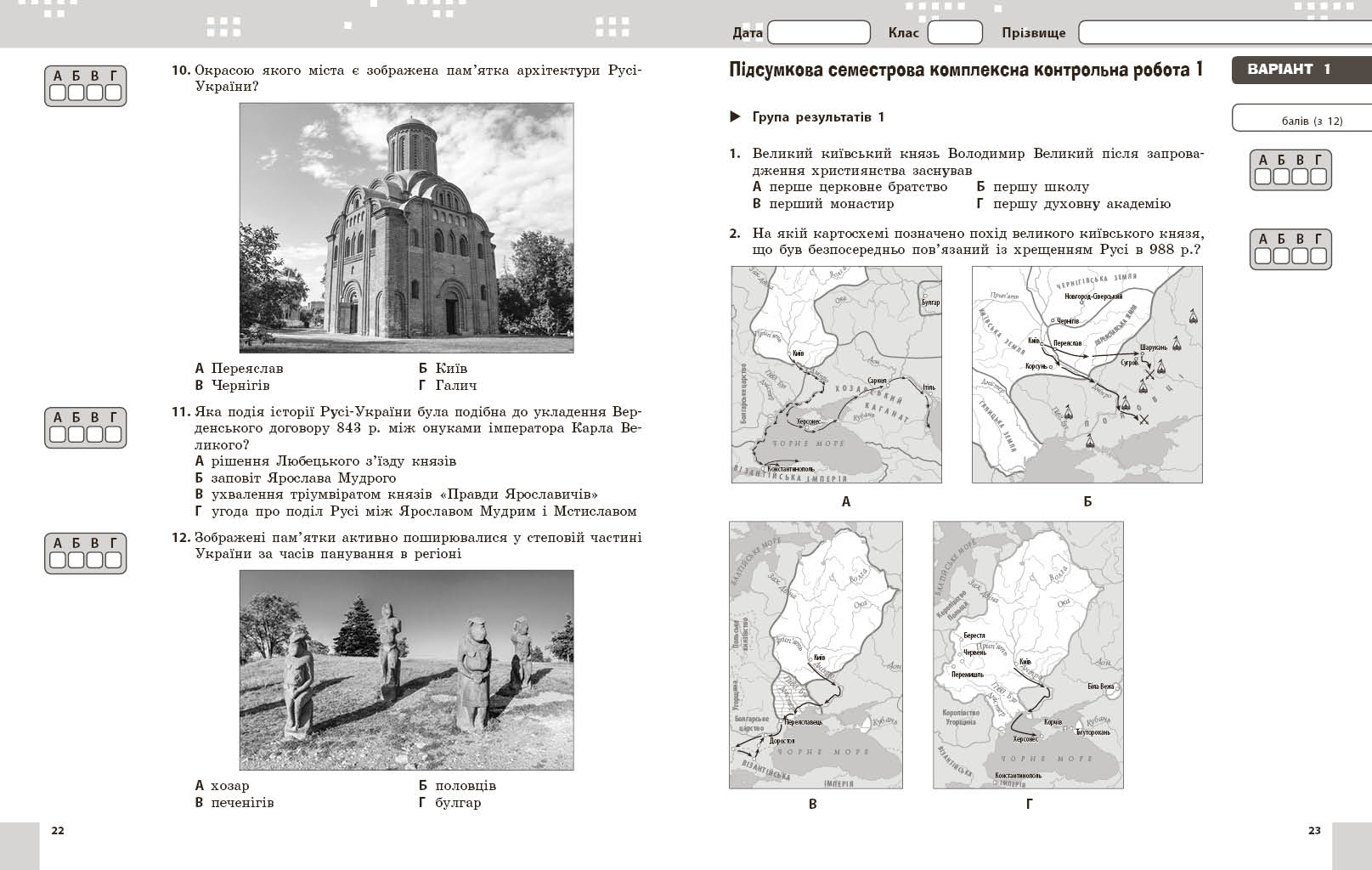The width and height of the screenshot is (1372, 870).
Task: Choose answer option Чернігів in question 10
Action: tap(240, 386)
